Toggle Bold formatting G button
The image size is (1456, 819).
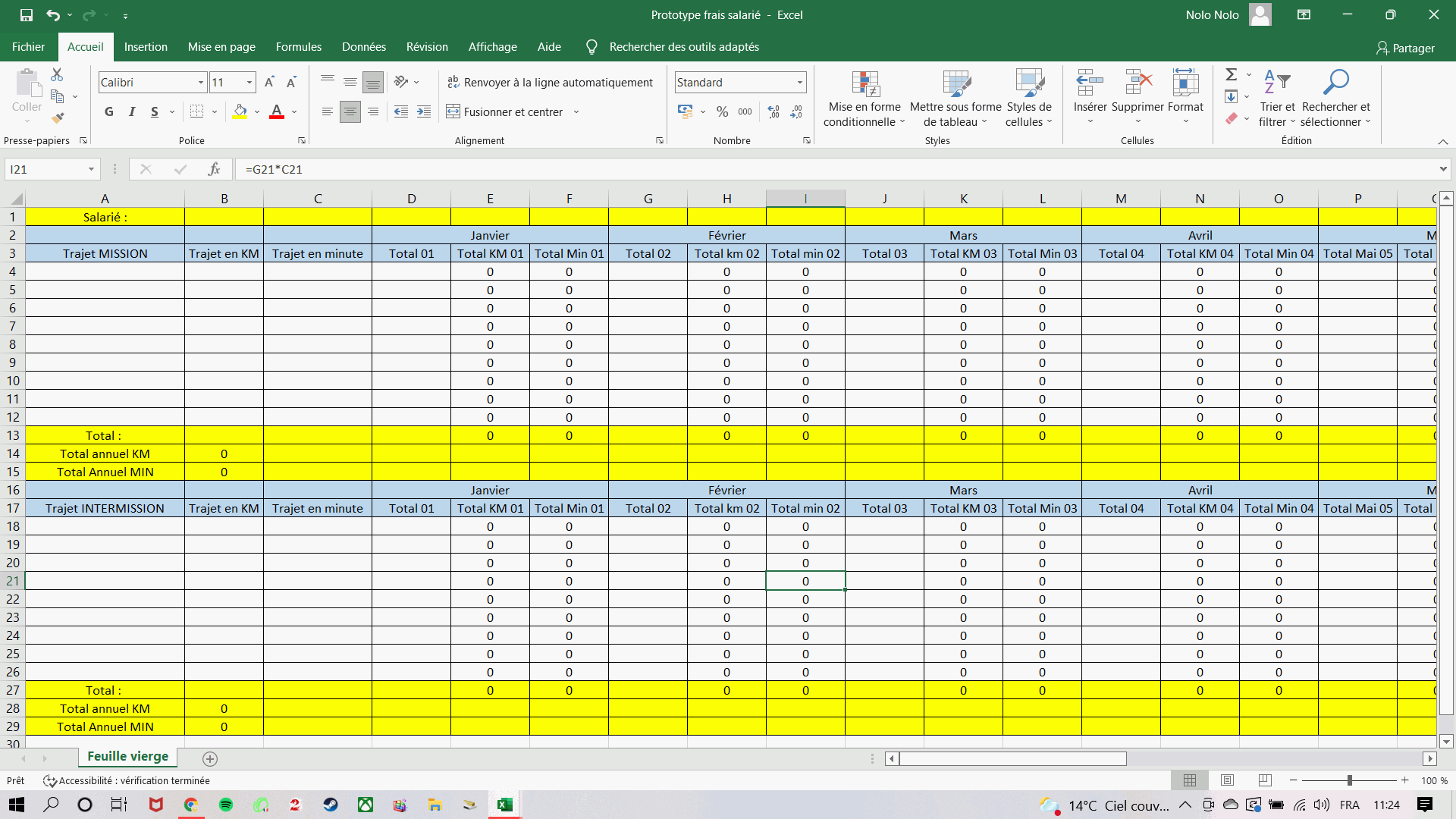point(109,111)
